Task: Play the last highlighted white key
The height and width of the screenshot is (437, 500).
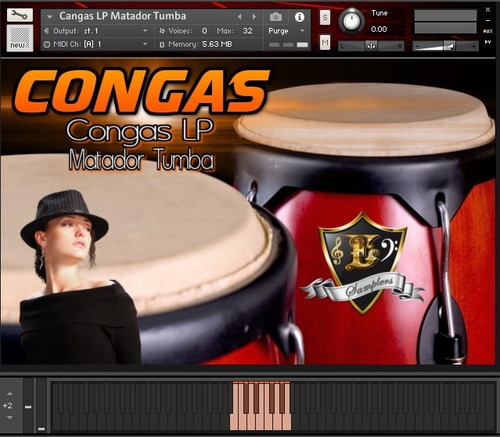Action: [287, 422]
